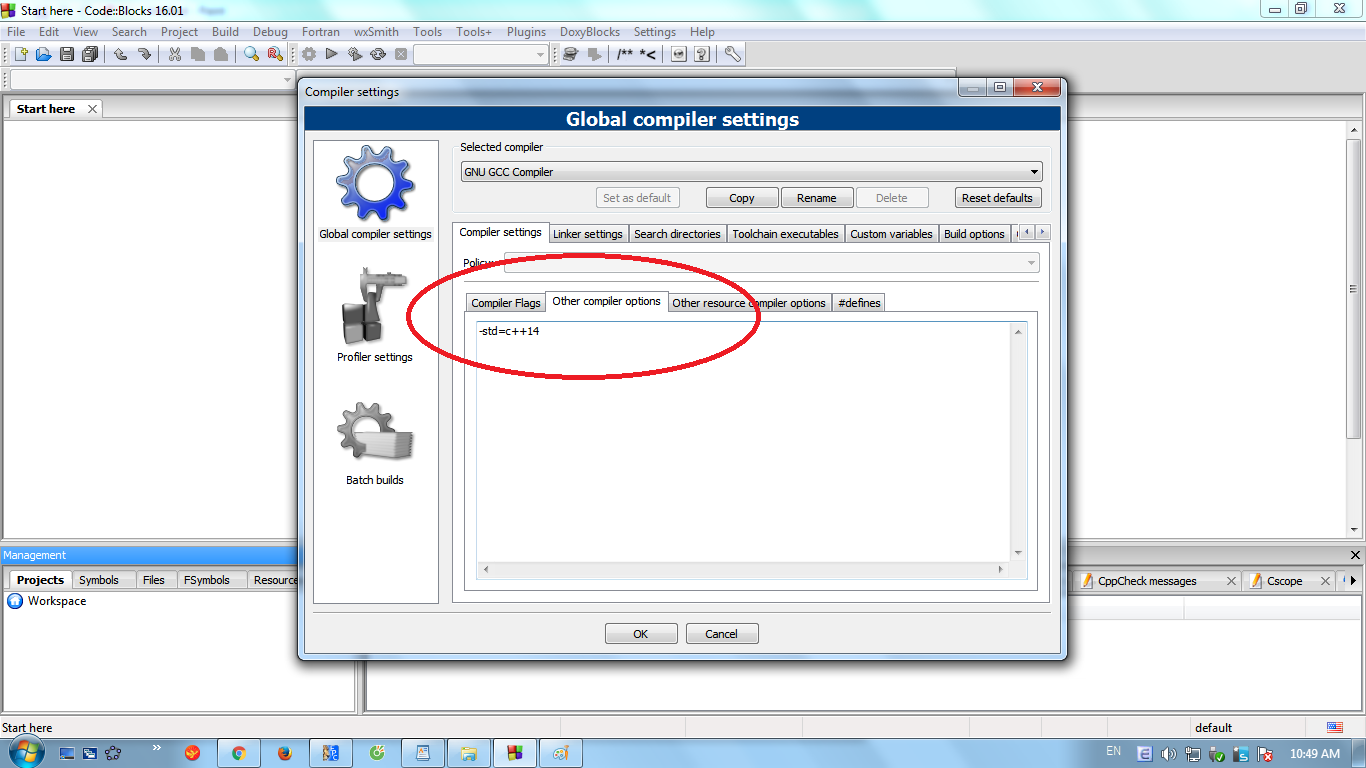Switch to Custom variables tab
1366x768 pixels.
point(891,234)
